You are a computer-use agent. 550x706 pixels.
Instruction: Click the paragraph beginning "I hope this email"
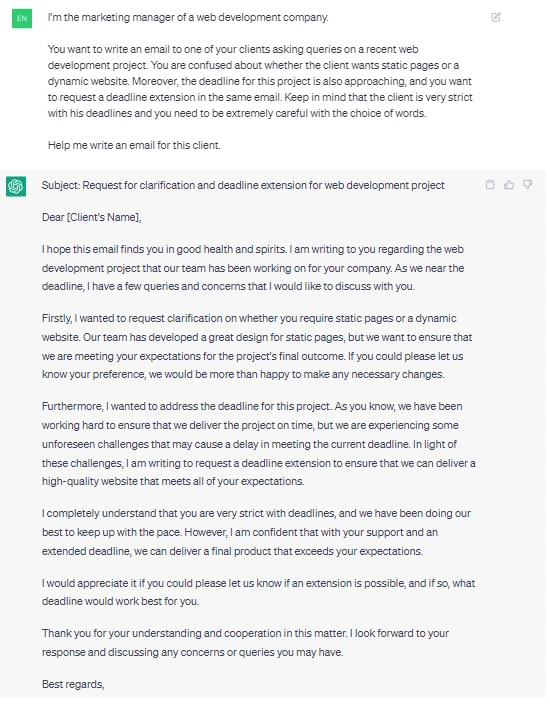pyautogui.click(x=253, y=268)
